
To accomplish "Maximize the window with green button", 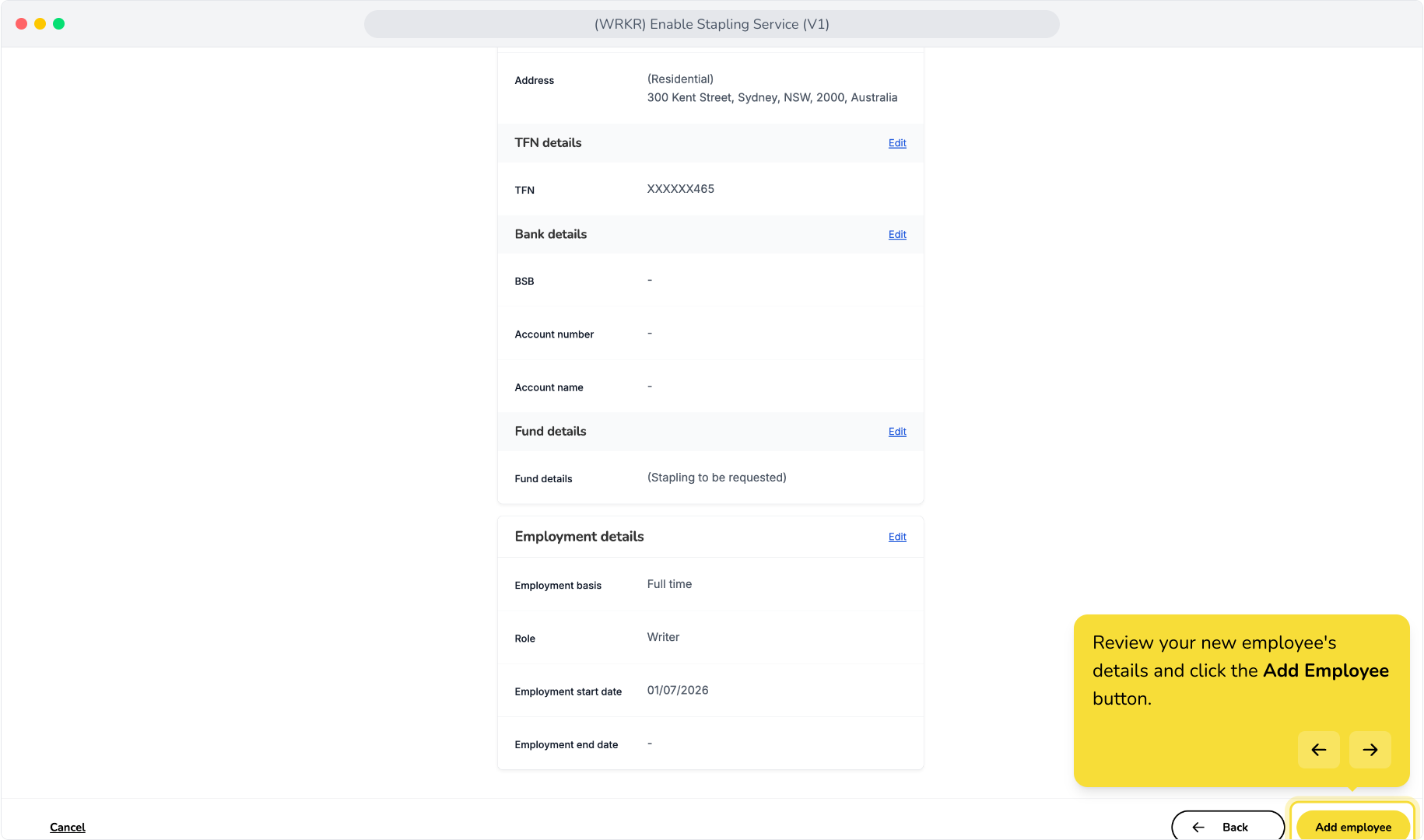I will pos(58,23).
